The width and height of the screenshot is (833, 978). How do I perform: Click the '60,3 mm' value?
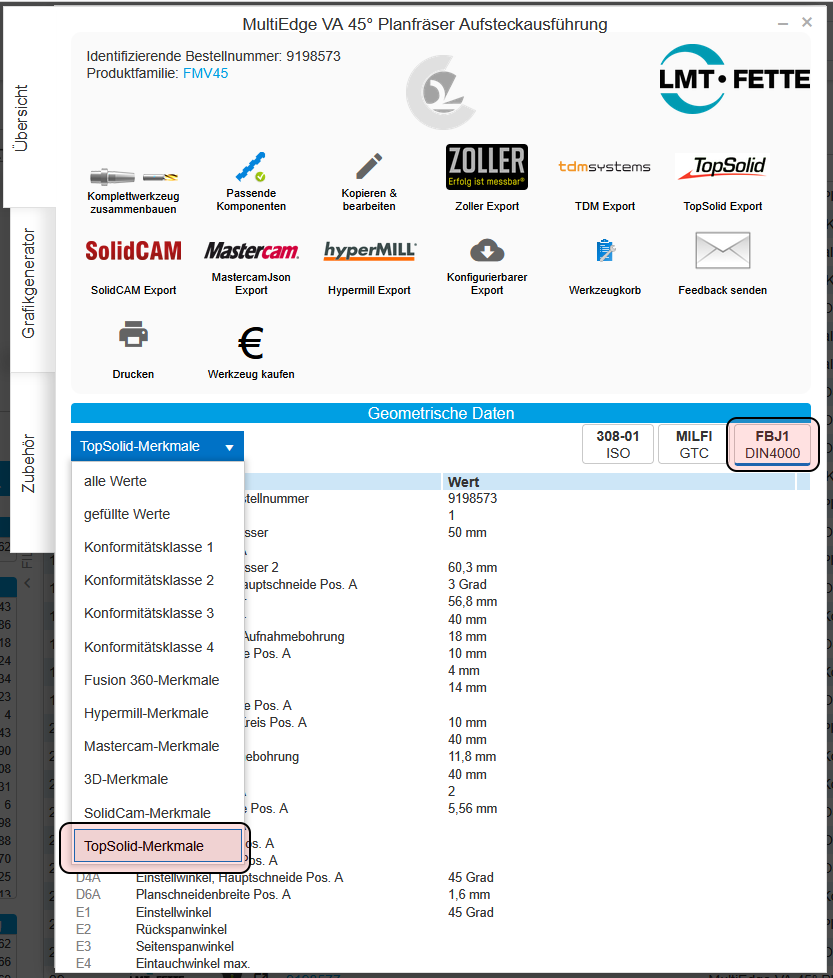[x=472, y=568]
